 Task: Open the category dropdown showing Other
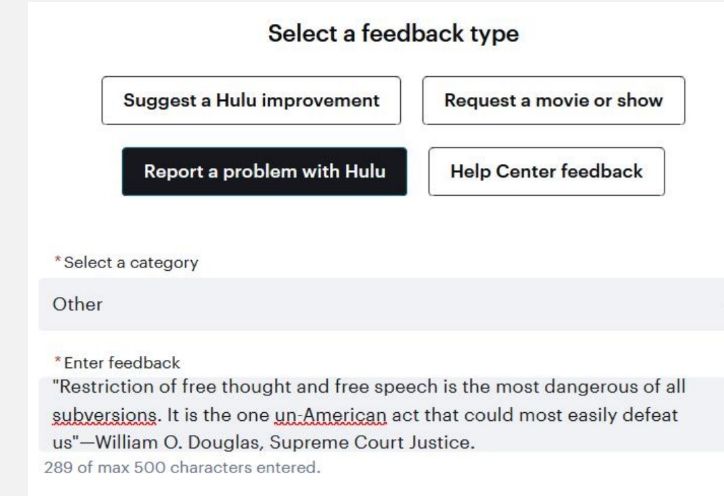(x=380, y=304)
